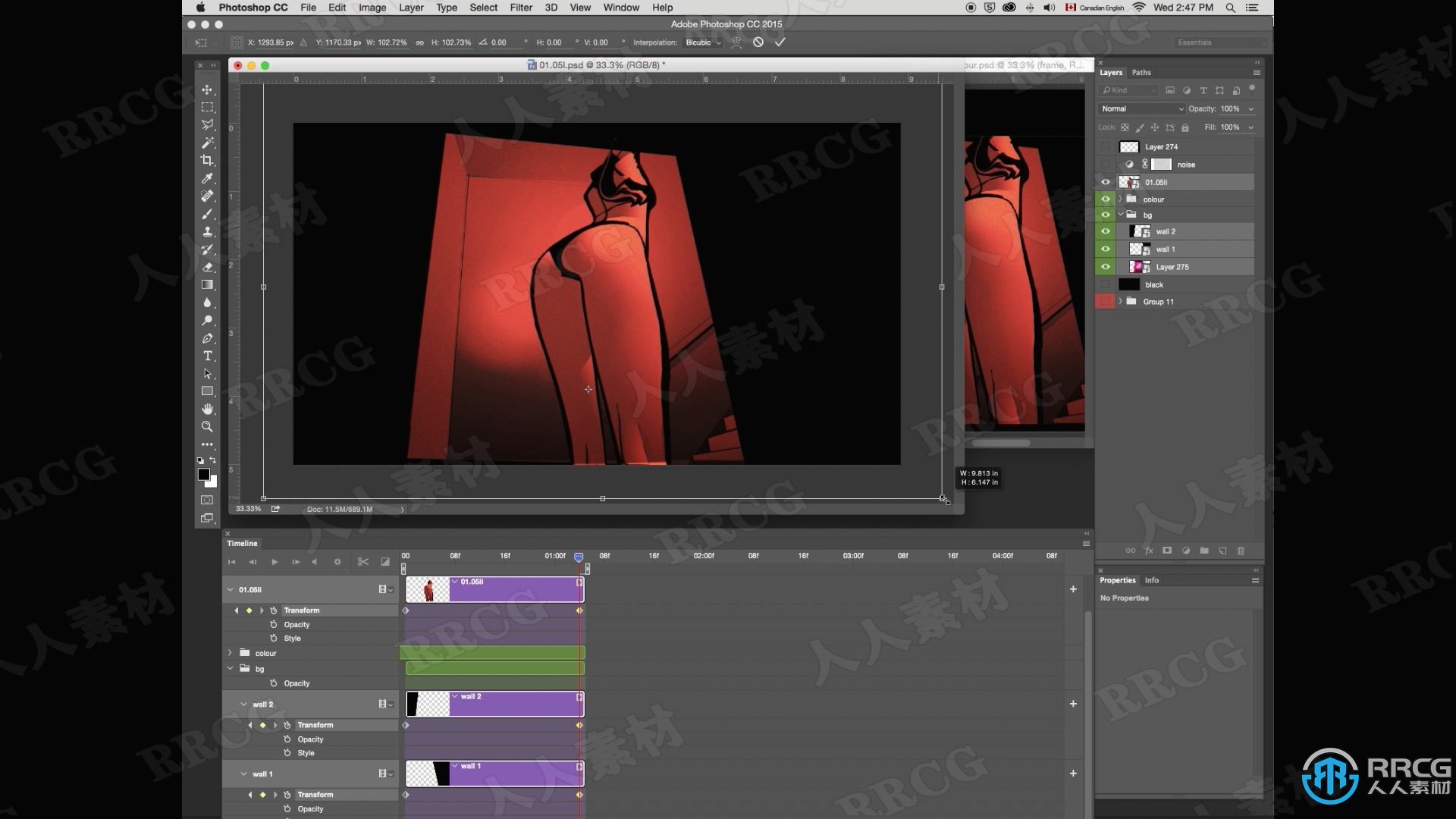
Task: Select the Move tool
Action: tap(207, 89)
